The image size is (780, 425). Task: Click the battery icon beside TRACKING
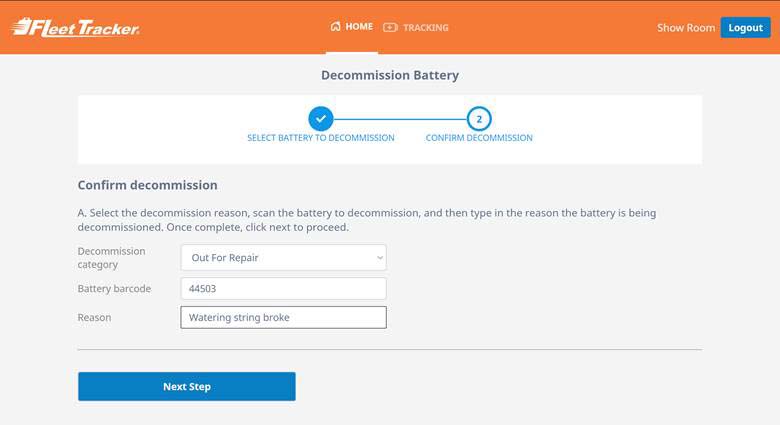[x=390, y=27]
